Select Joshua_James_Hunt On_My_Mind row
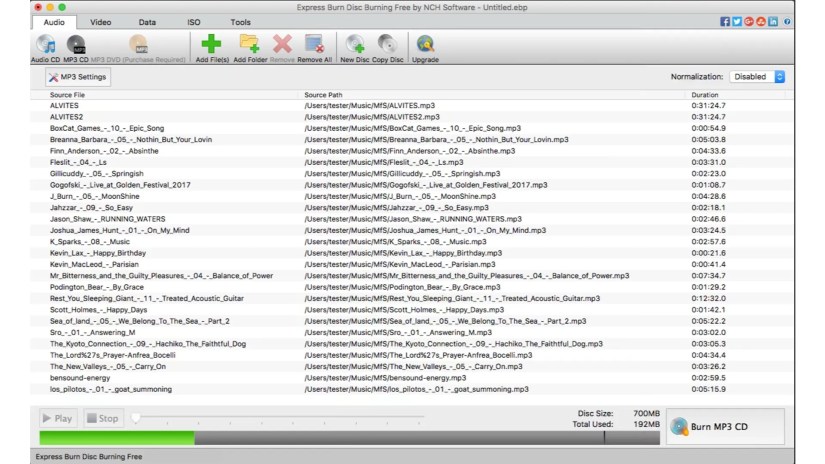Screen dimensions: 825x464 tap(412, 230)
